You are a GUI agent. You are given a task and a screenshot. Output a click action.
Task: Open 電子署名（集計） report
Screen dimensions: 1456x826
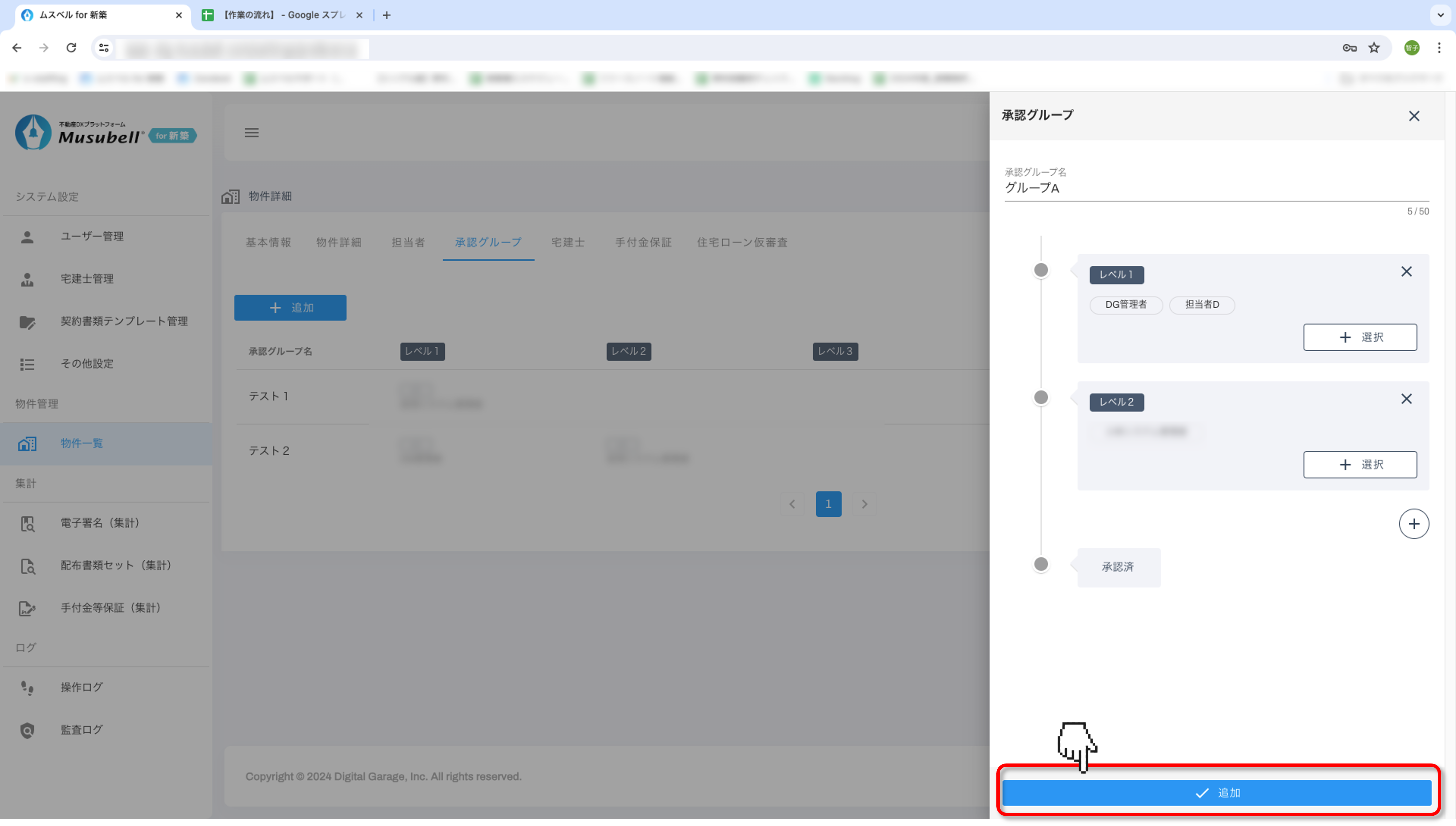pos(100,523)
